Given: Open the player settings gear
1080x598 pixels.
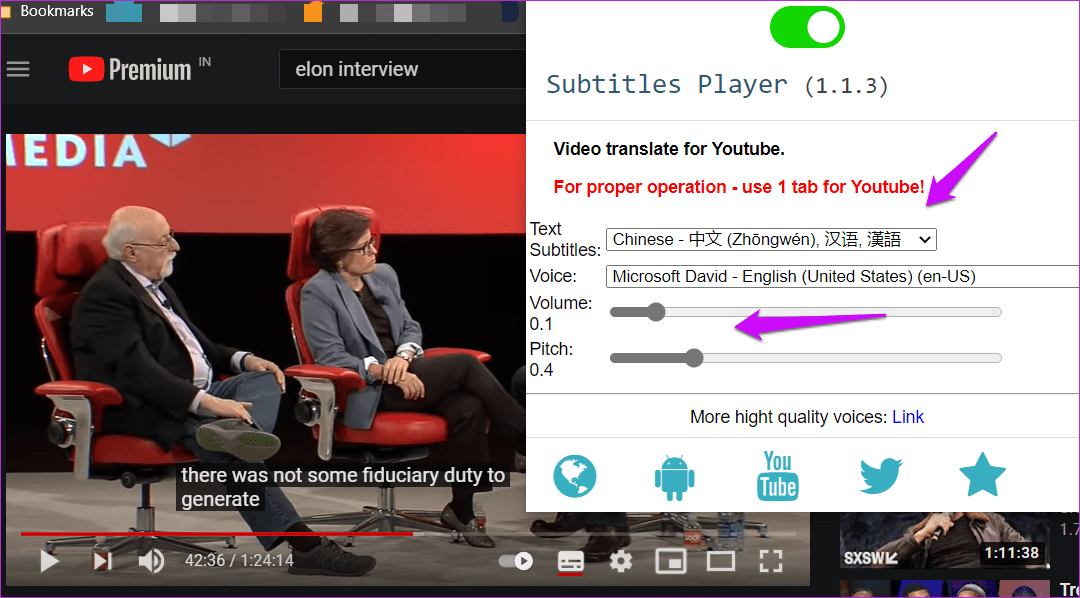Looking at the screenshot, I should tap(621, 561).
